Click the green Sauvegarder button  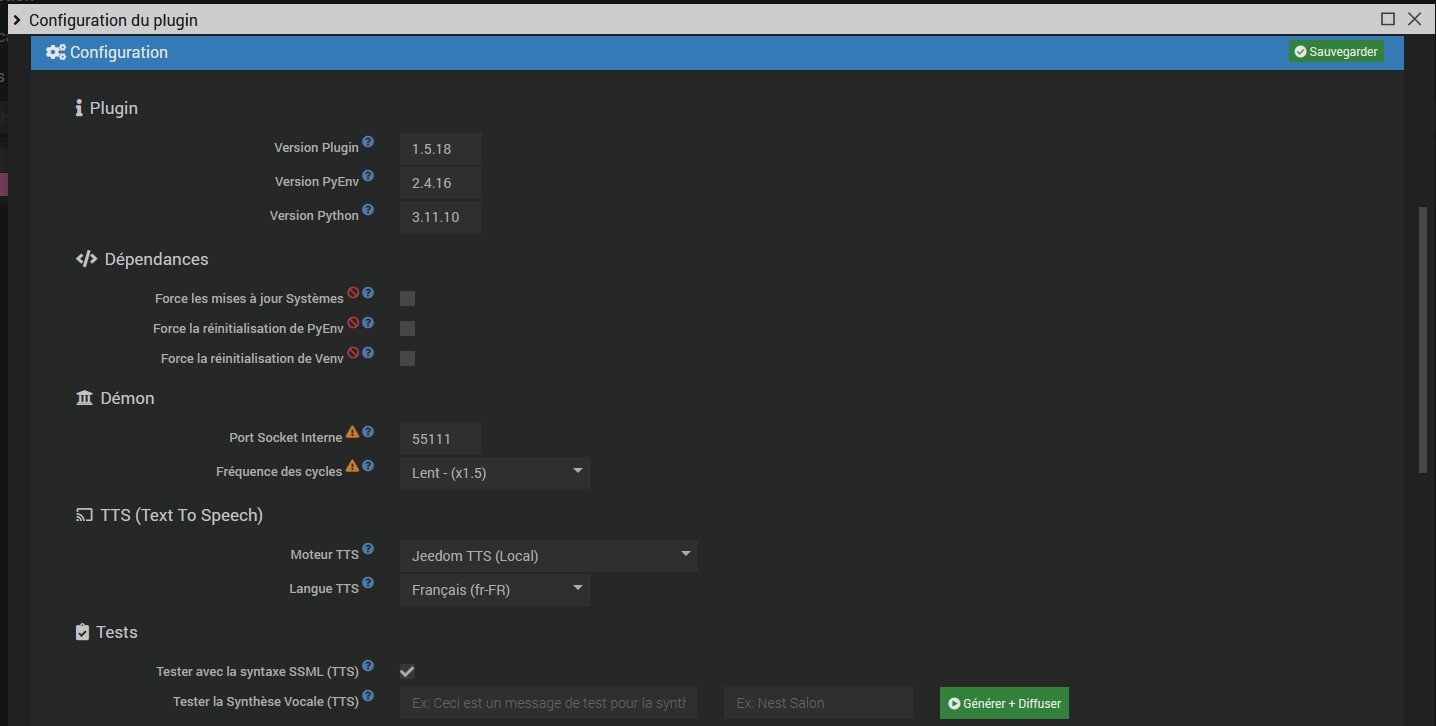click(1336, 52)
